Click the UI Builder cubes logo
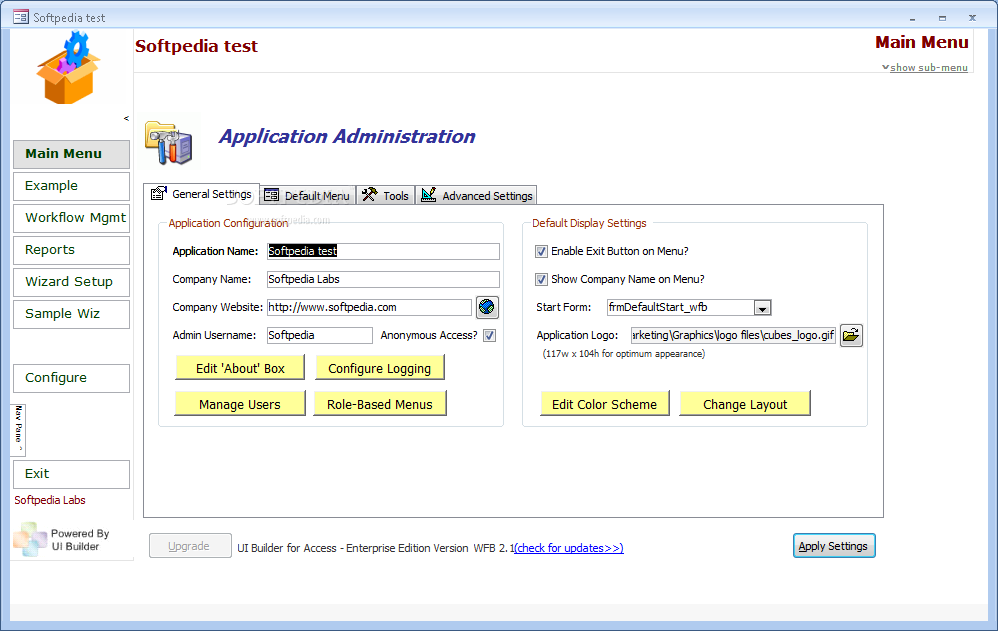 coord(30,539)
